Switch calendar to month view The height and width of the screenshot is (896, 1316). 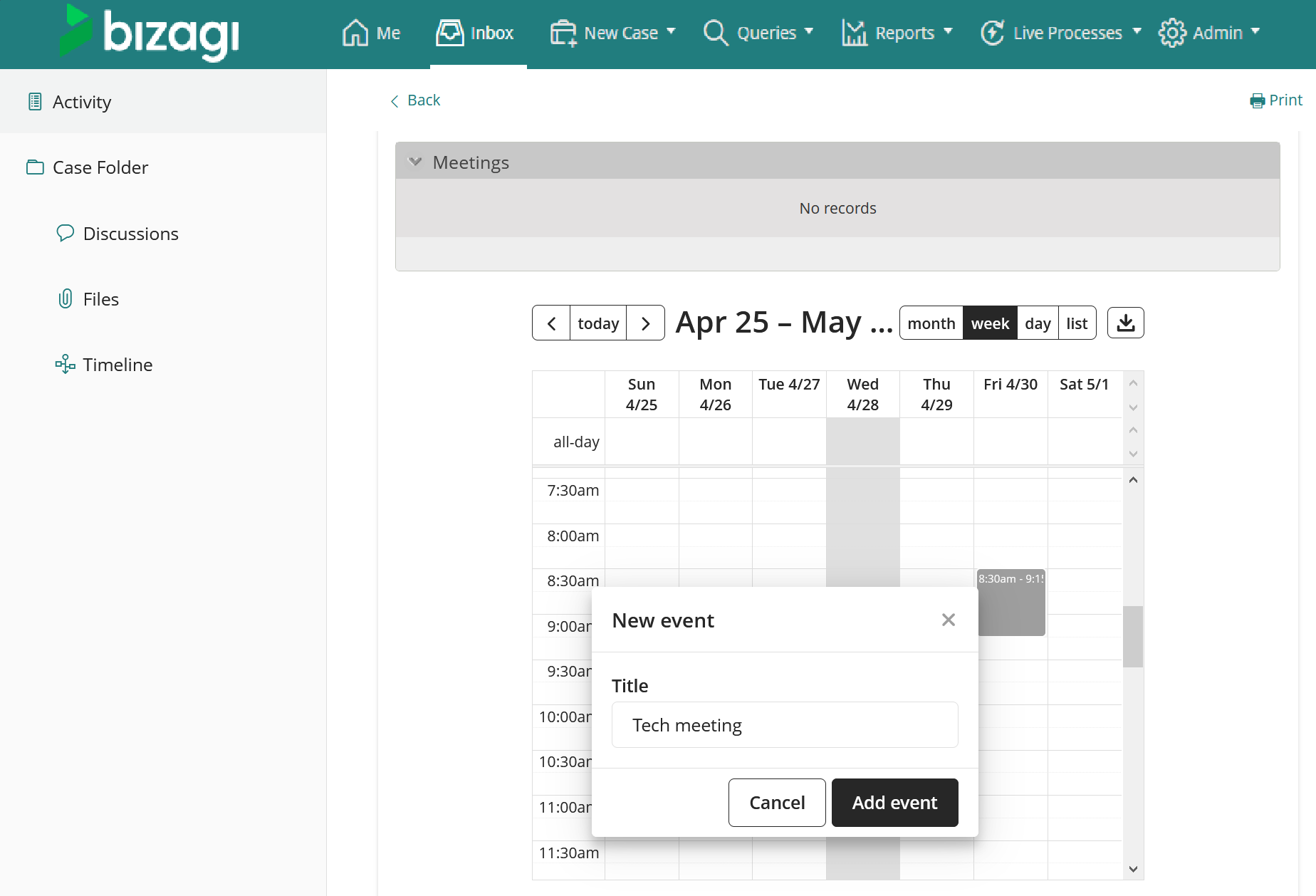tap(931, 323)
